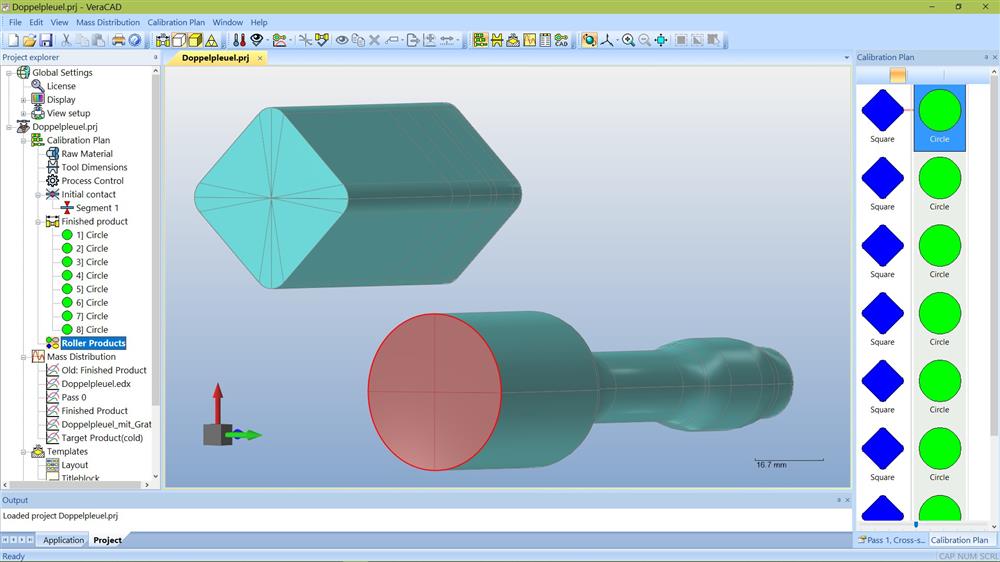Screen dimensions: 1000x562
Task: Open the Mass Distribution menu
Action: tap(108, 22)
